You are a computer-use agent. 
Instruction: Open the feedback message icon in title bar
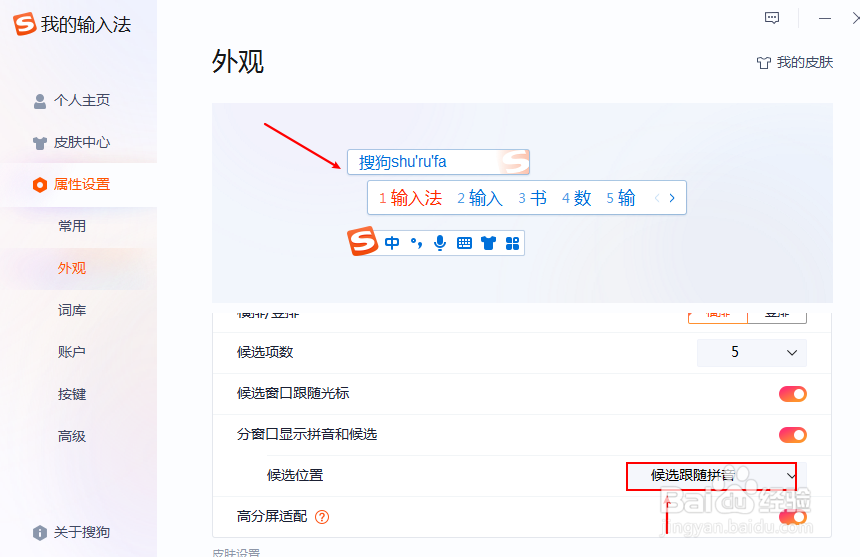772,18
